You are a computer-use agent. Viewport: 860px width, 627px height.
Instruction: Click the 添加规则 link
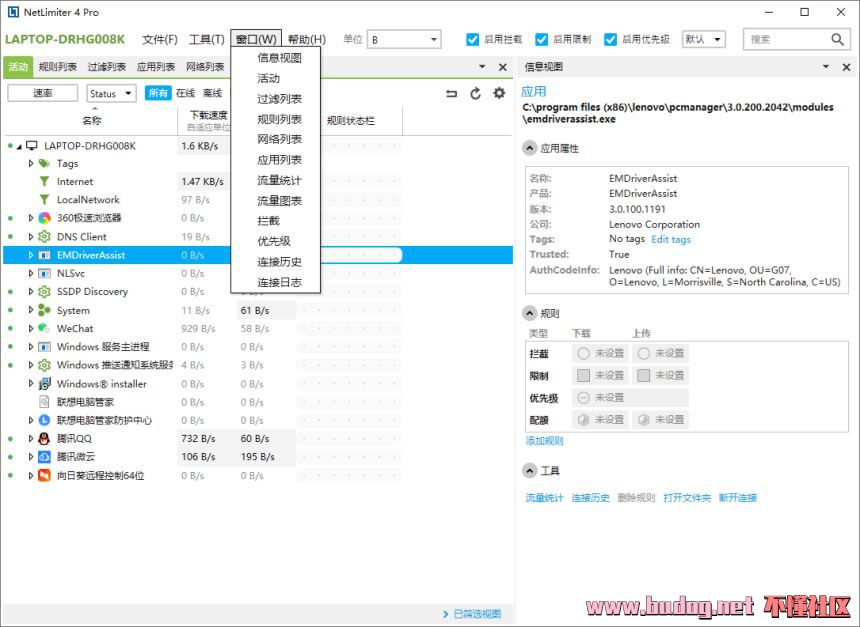click(x=545, y=440)
